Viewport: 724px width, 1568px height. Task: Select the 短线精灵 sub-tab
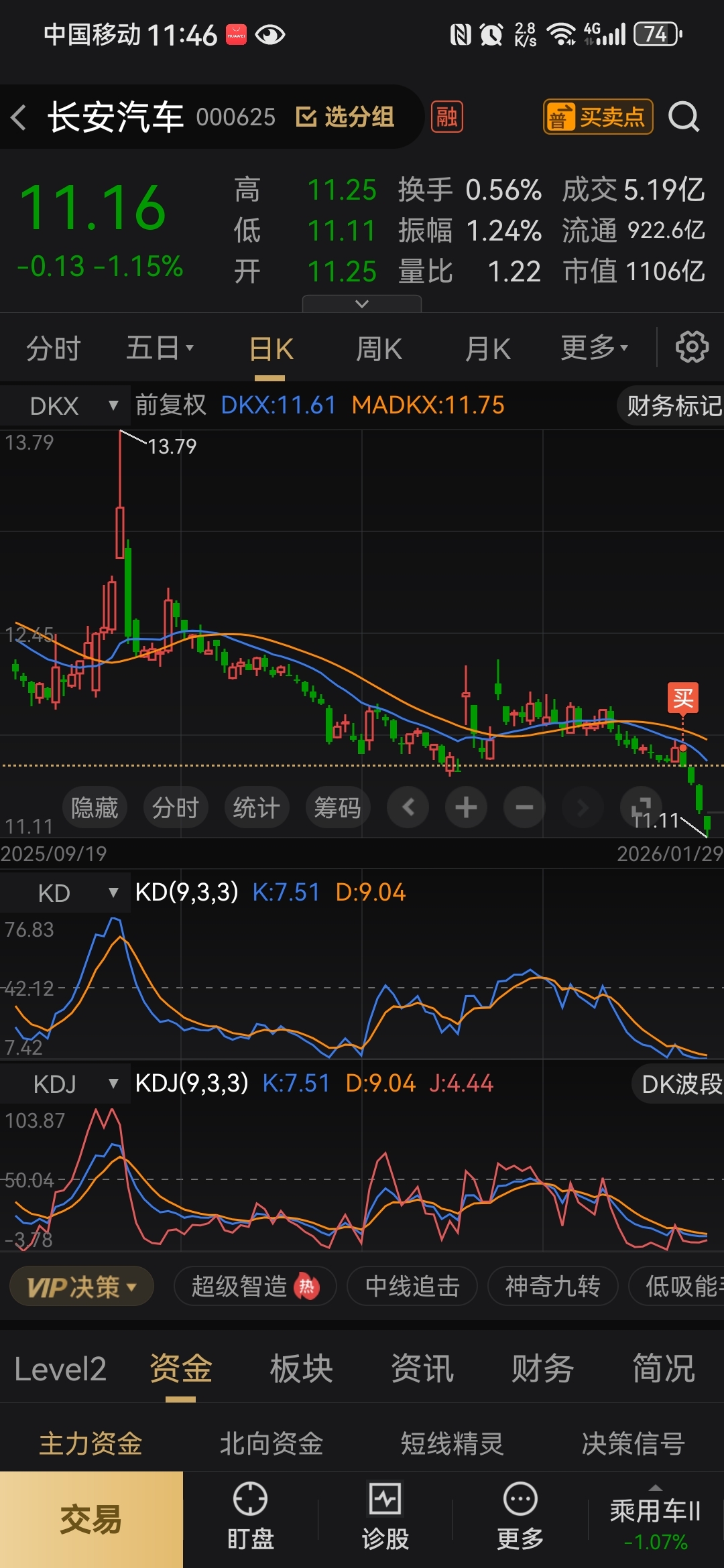tap(452, 1444)
